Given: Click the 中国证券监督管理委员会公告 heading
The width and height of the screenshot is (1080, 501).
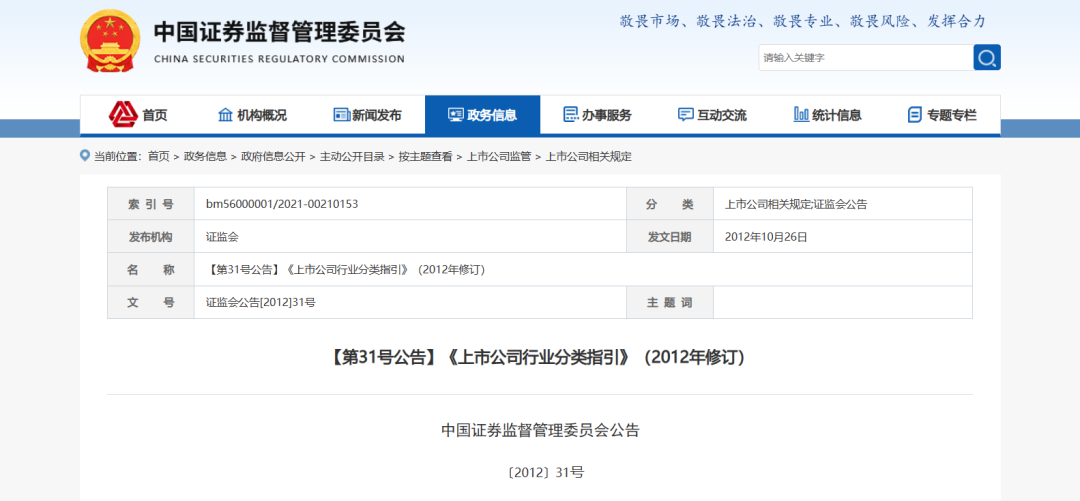Looking at the screenshot, I should coord(540,431).
